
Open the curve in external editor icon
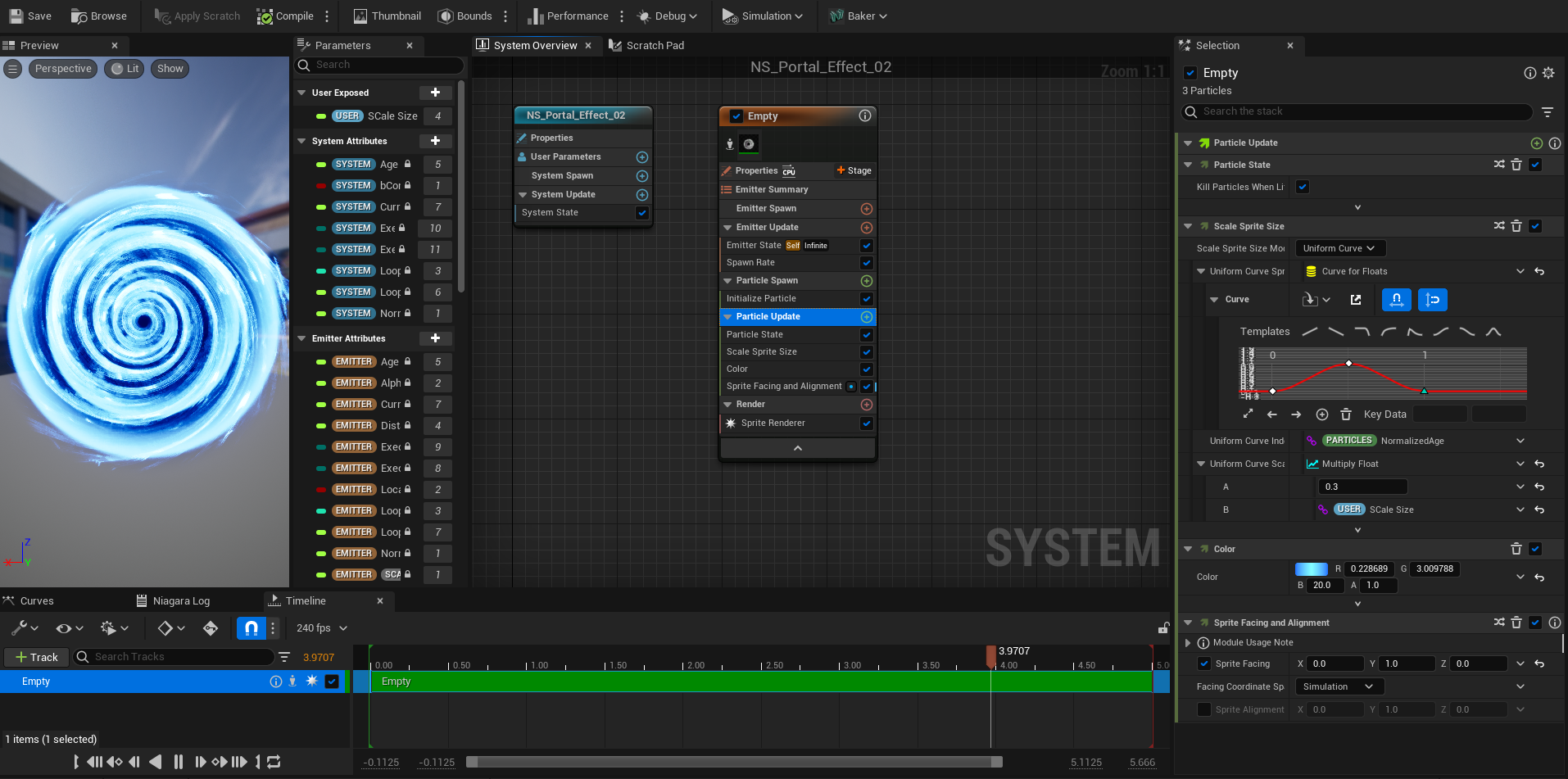1356,300
